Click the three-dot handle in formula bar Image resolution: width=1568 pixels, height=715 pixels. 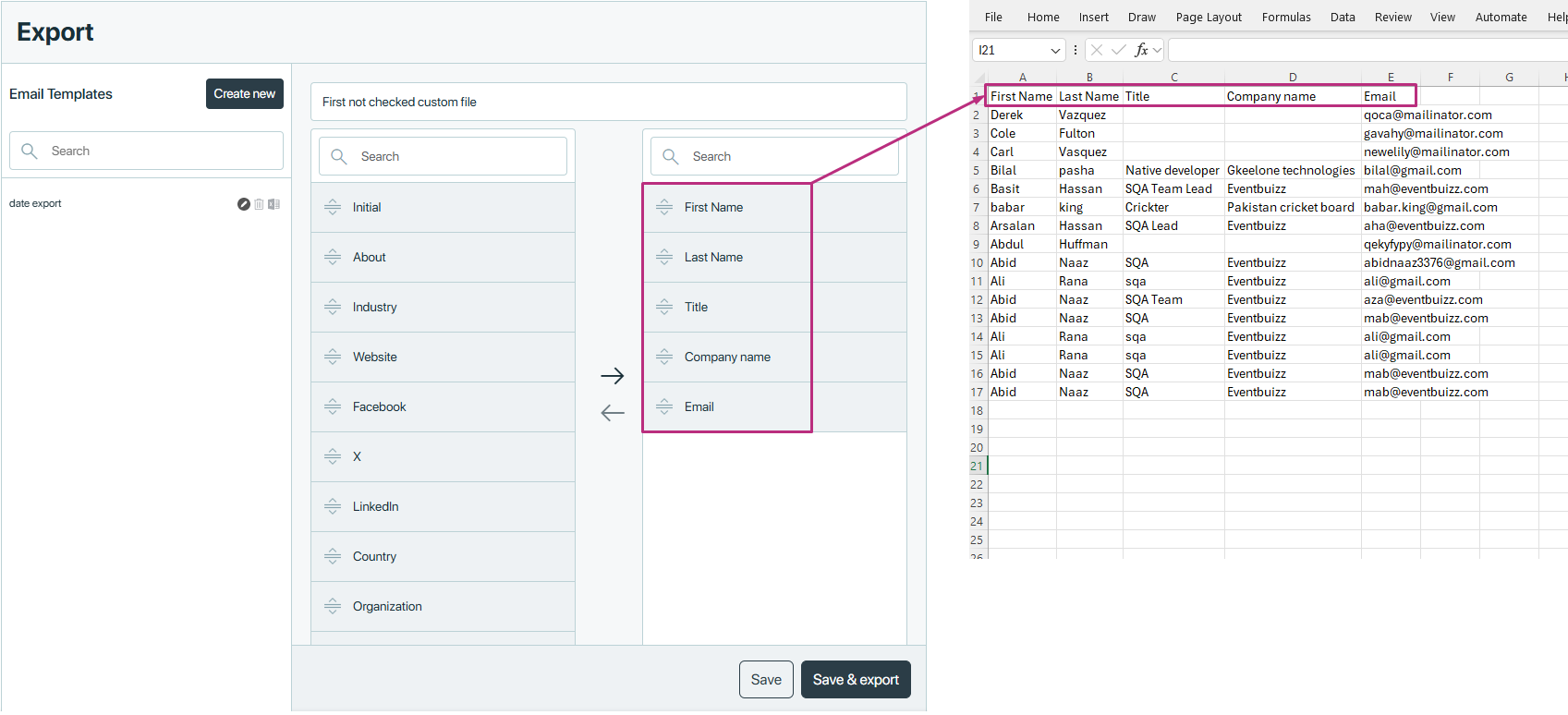point(1076,50)
